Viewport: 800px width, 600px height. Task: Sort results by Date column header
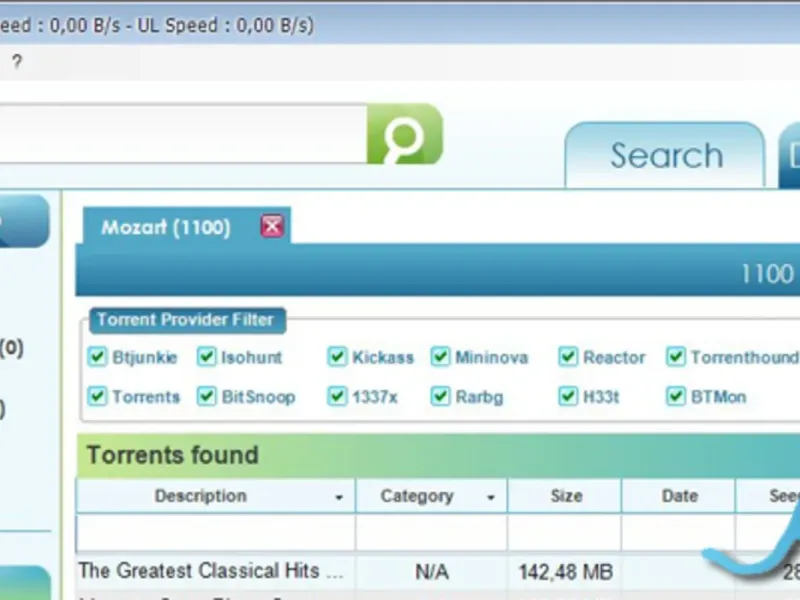pyautogui.click(x=679, y=496)
